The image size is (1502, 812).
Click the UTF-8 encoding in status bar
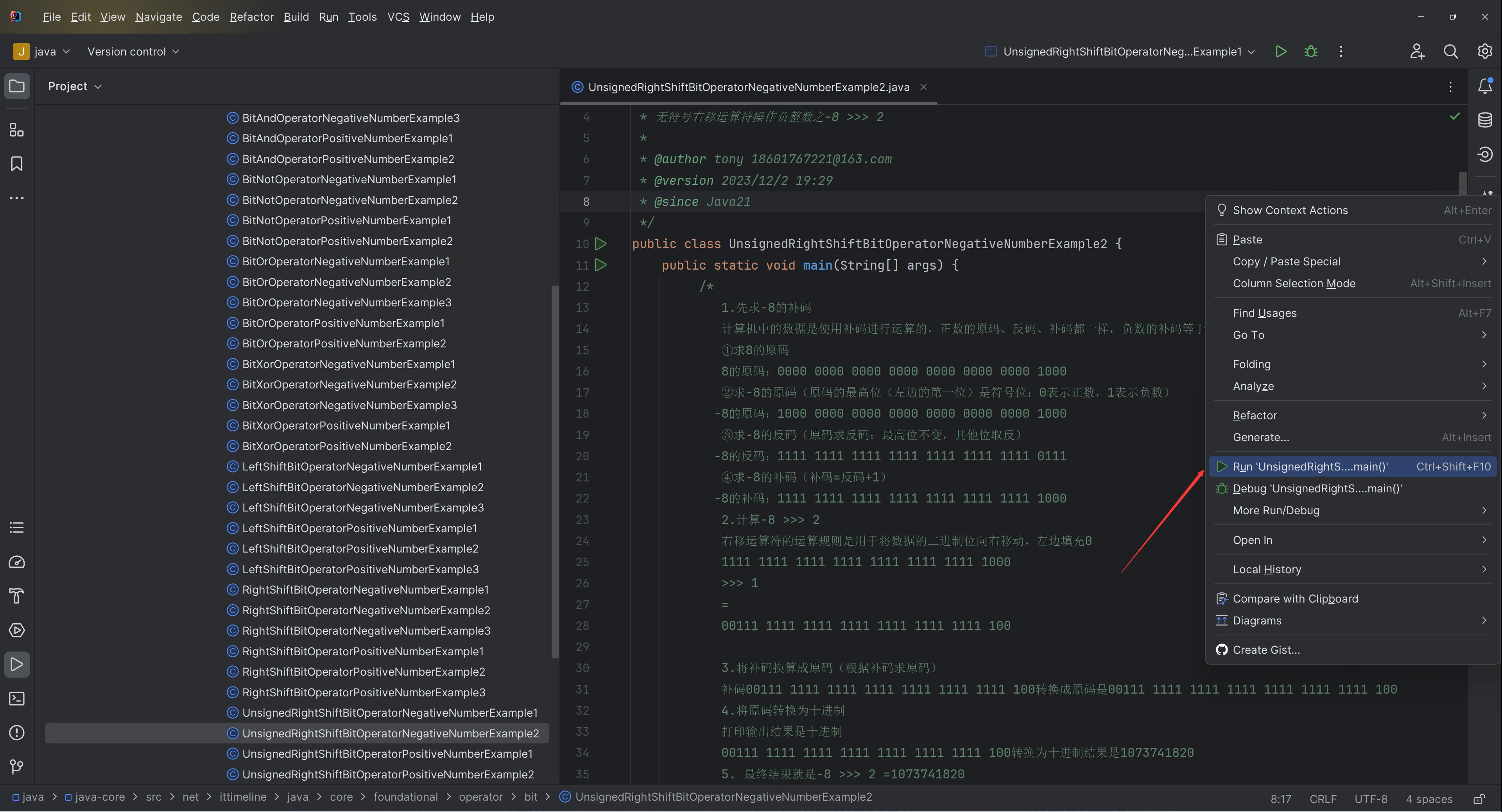(1371, 799)
